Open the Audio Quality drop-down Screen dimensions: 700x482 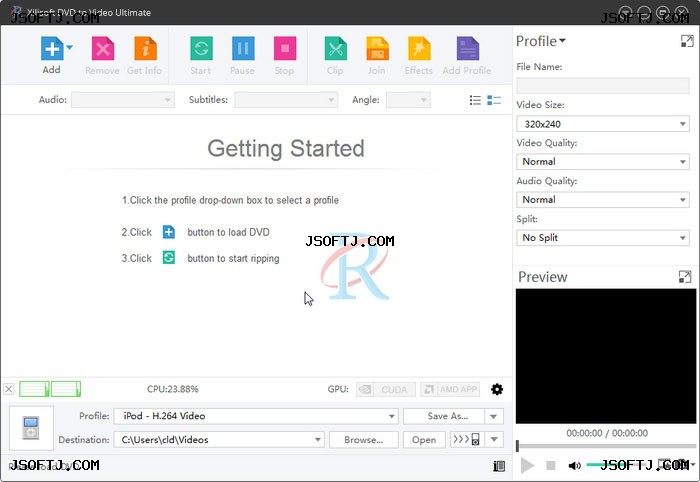603,199
